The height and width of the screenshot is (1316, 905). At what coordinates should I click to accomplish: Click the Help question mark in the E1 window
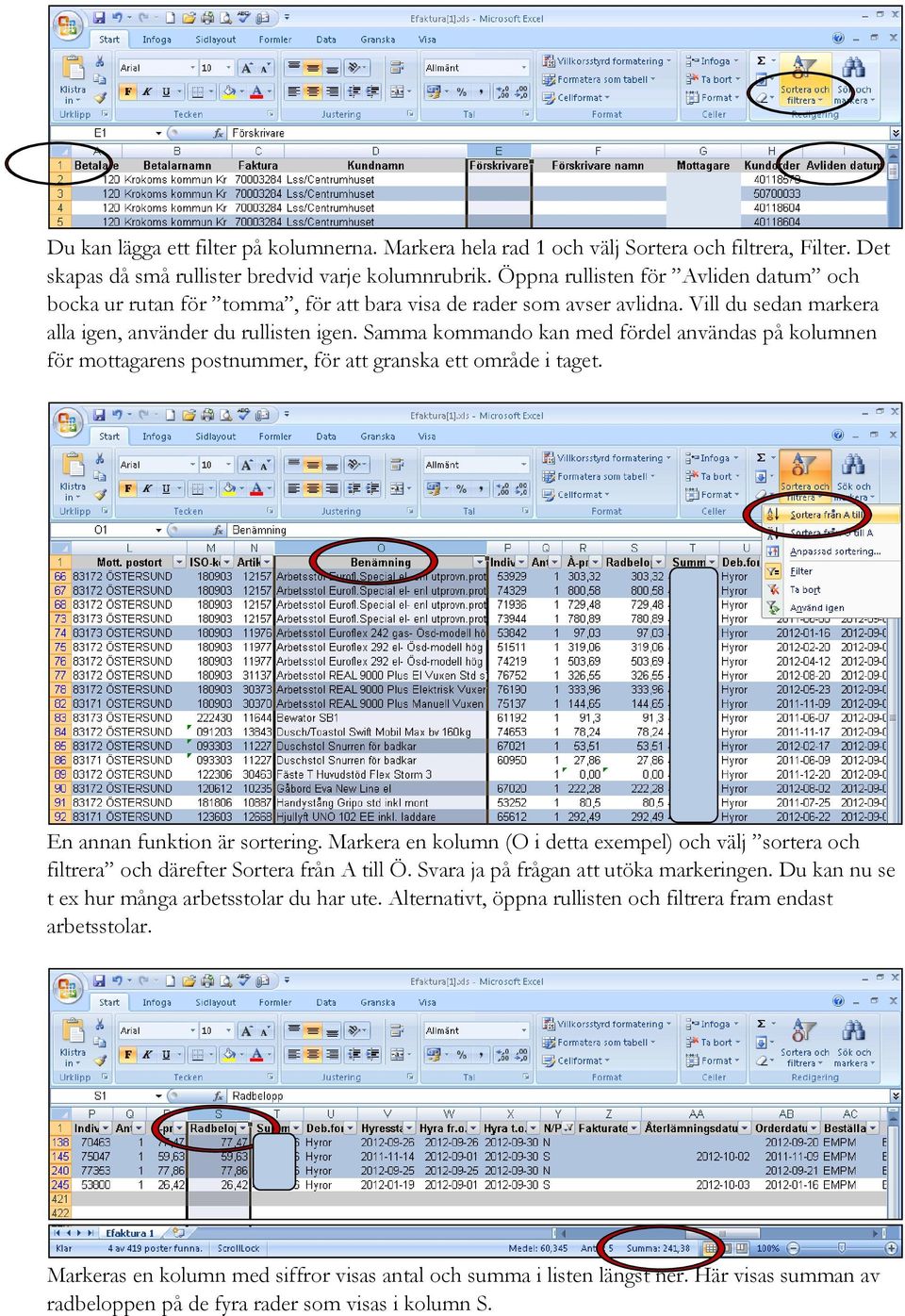pyautogui.click(x=838, y=39)
